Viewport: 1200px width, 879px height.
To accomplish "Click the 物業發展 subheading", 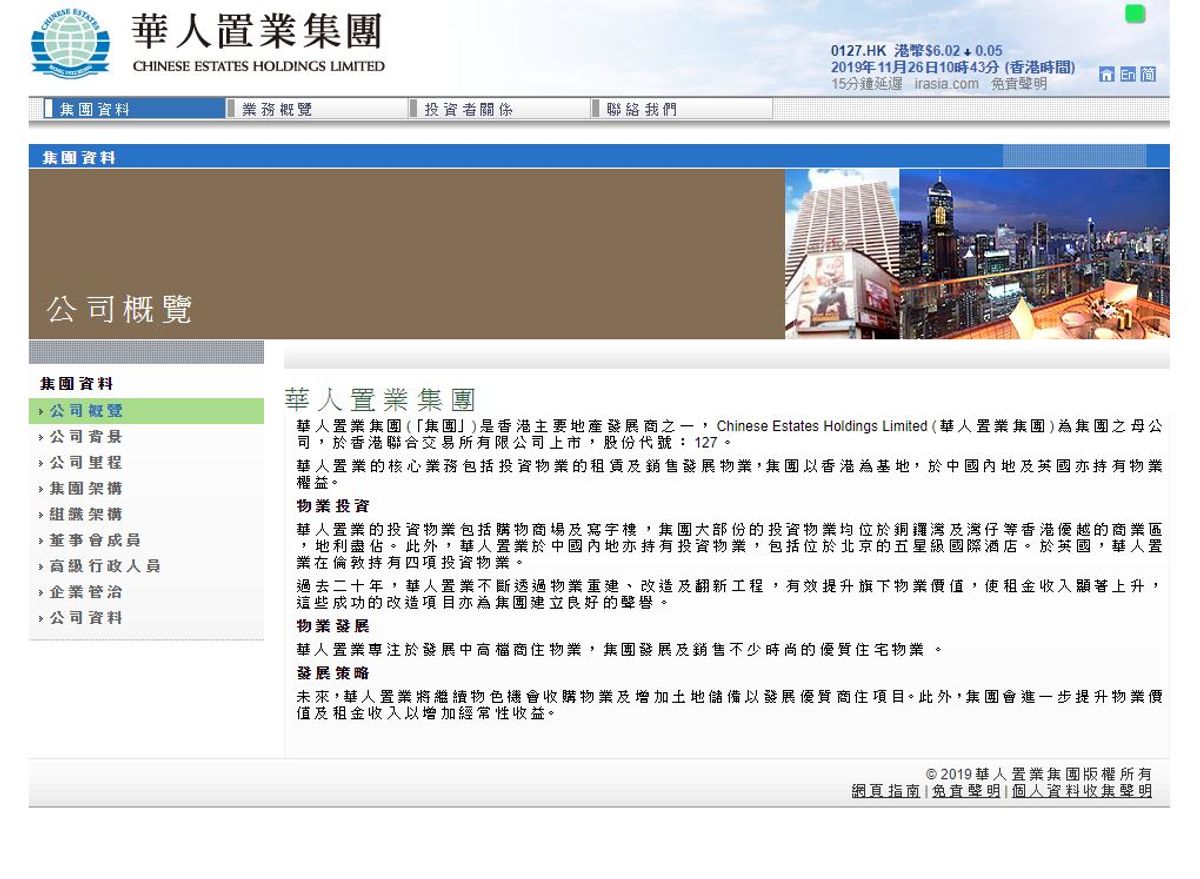I will [333, 626].
